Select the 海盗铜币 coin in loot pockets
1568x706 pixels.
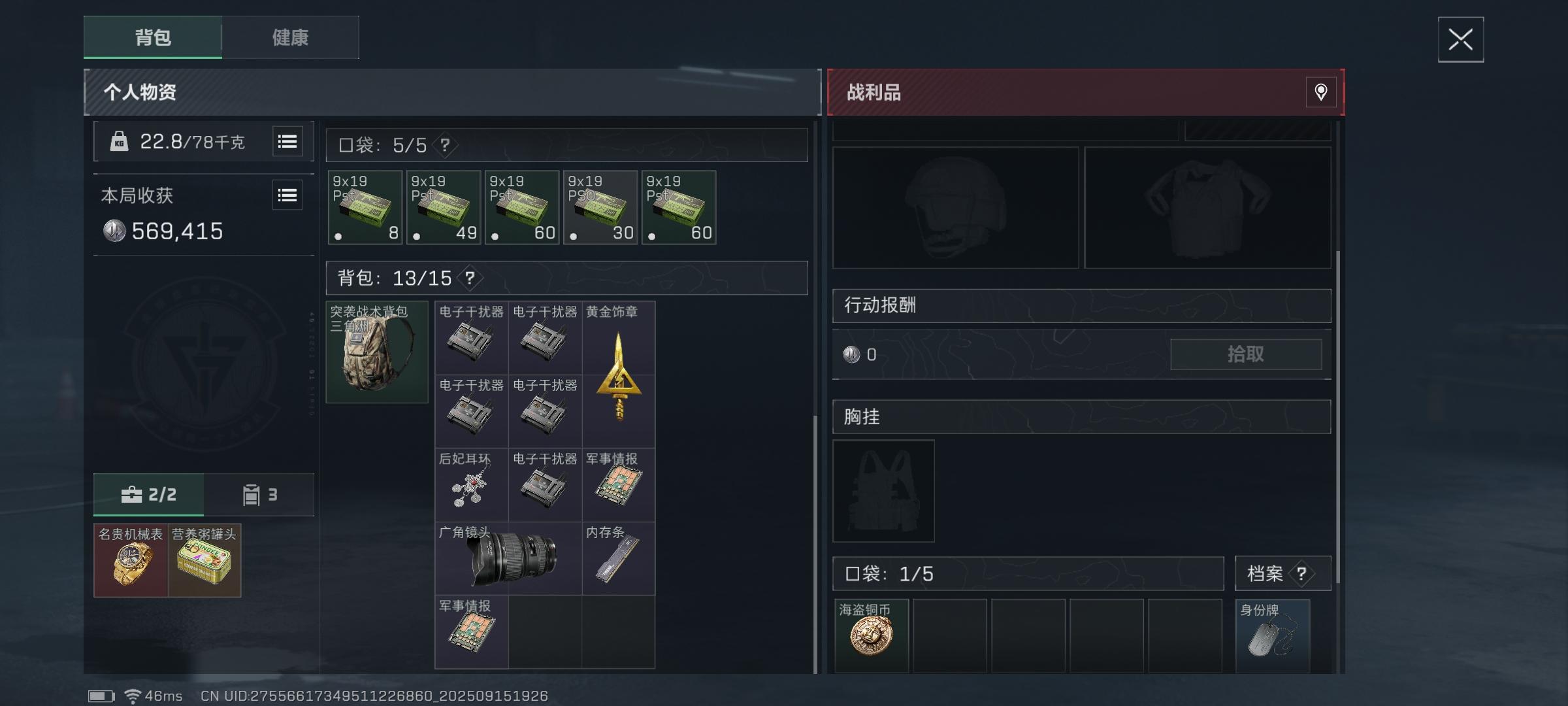click(x=872, y=635)
